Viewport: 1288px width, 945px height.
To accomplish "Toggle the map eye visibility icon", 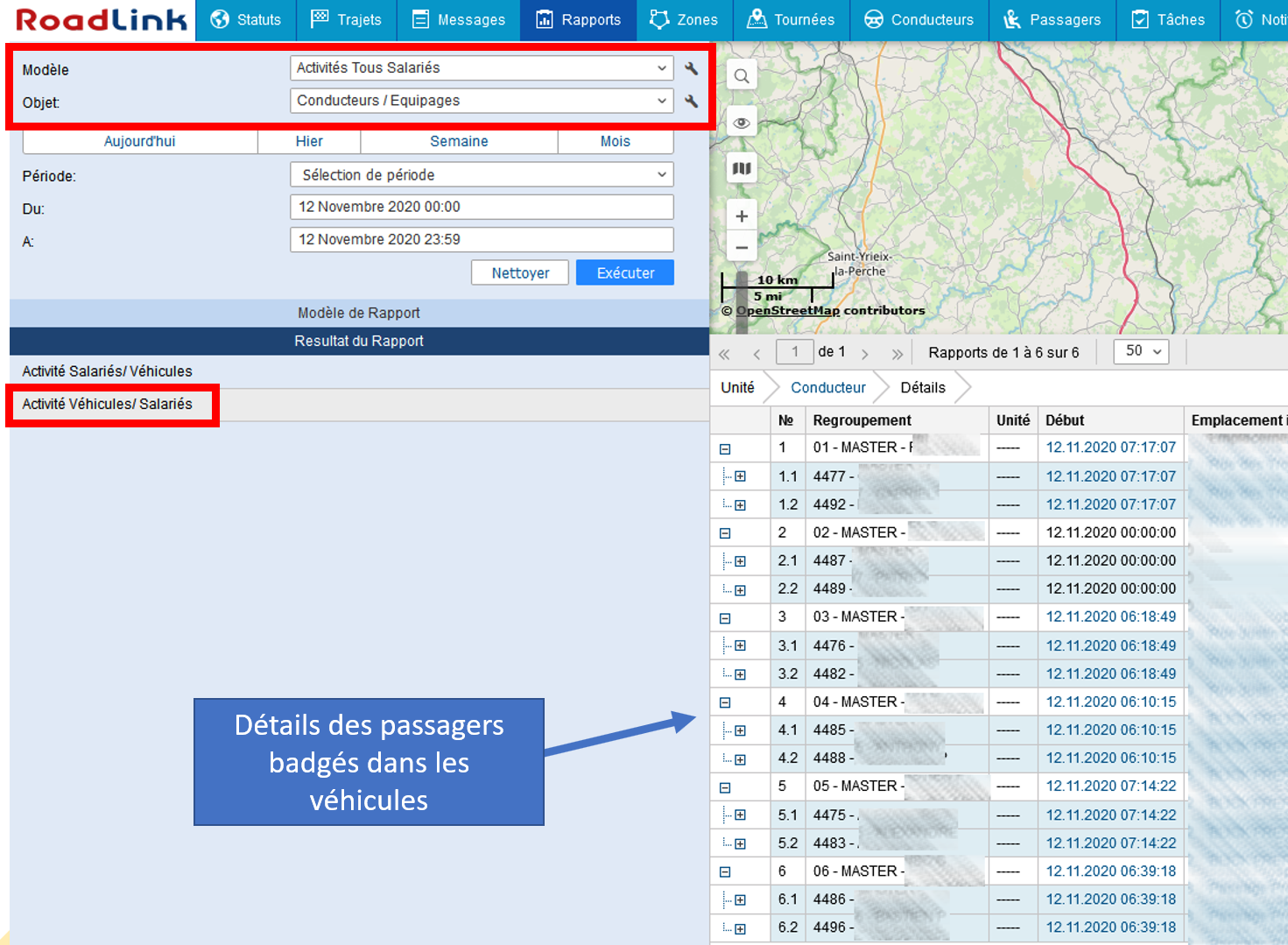I will coord(742,123).
